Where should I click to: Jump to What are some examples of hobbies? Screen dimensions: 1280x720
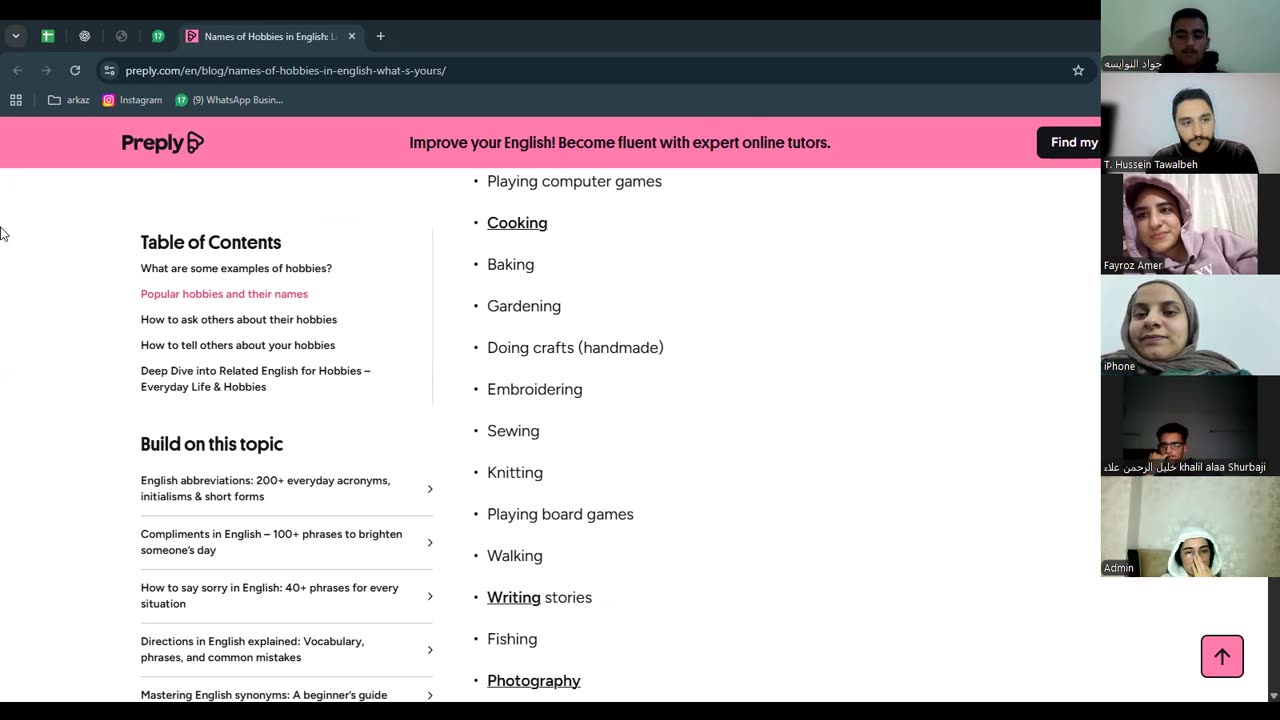[236, 268]
